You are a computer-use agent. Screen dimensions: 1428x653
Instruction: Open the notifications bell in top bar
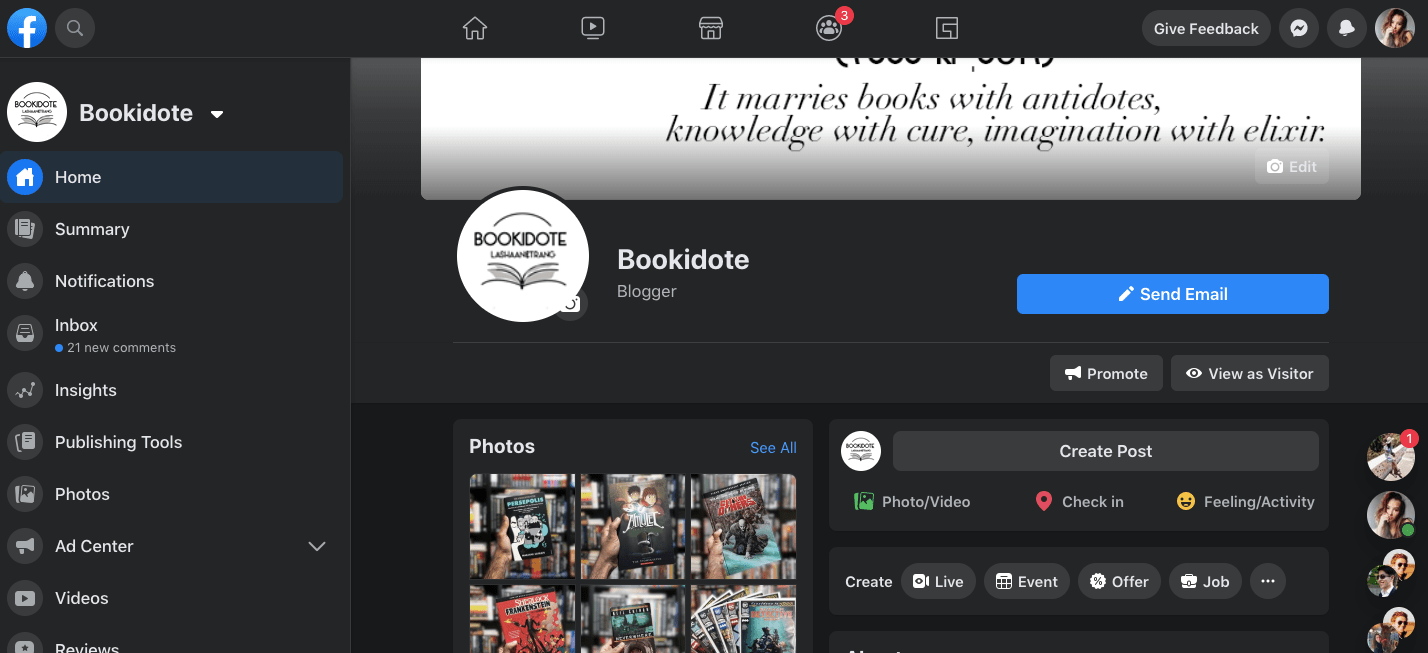1346,29
